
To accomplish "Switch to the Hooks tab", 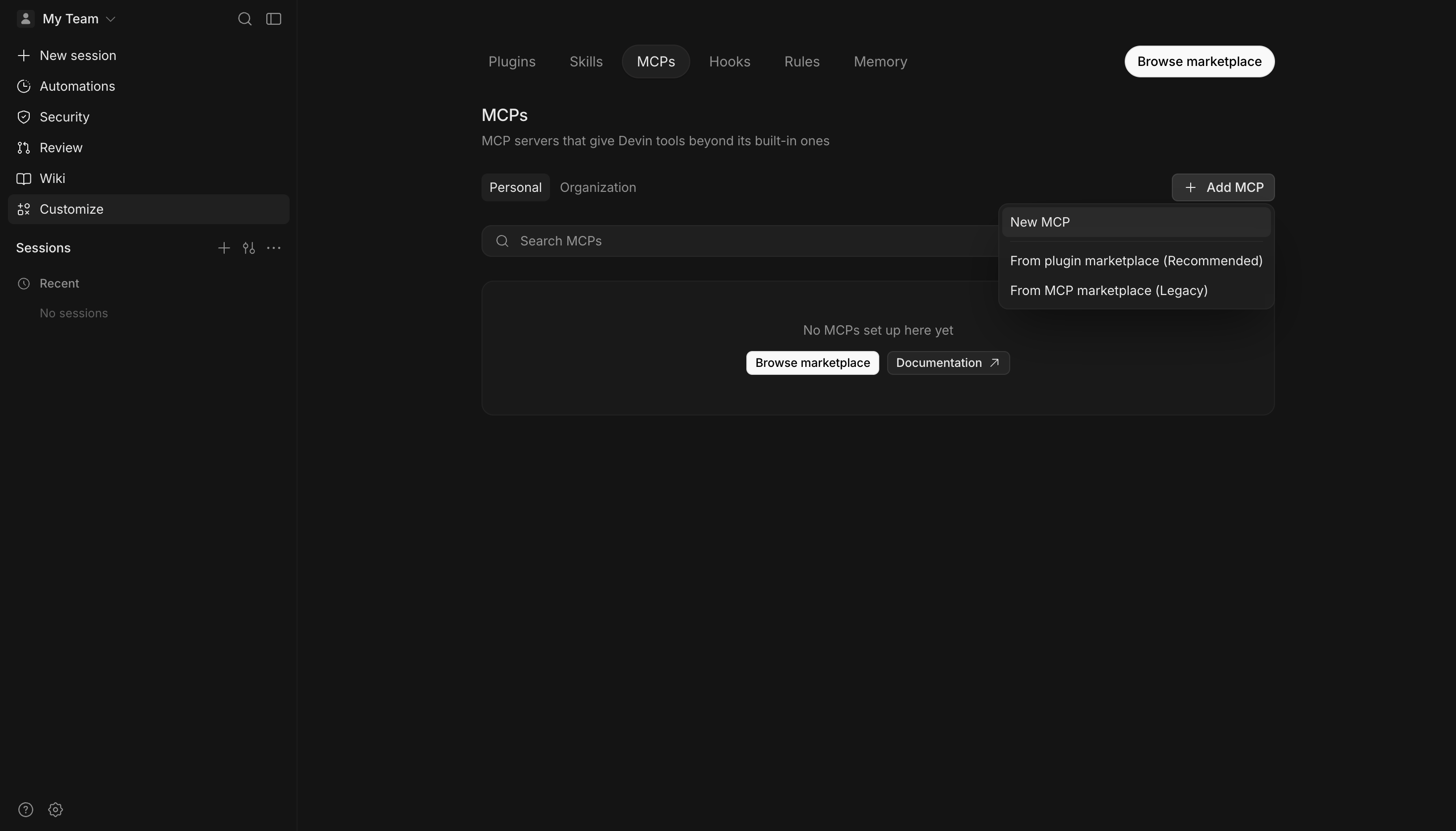I will [x=729, y=61].
